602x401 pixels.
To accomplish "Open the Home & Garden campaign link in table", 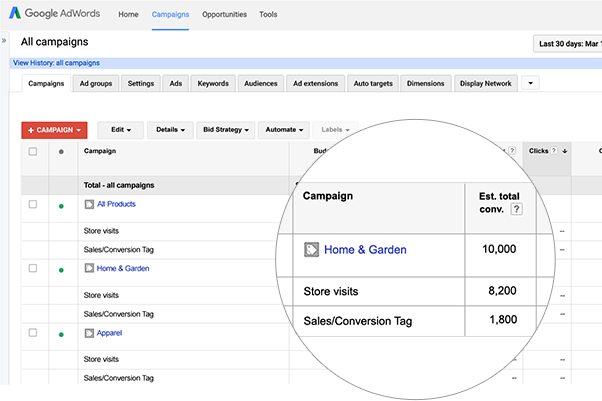I will tap(123, 268).
